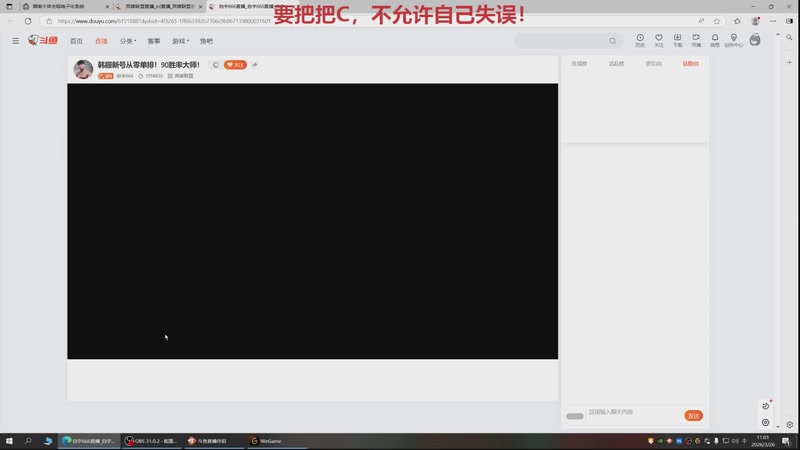800x450 pixels.
Task: Click the address bar URL
Action: (x=164, y=21)
